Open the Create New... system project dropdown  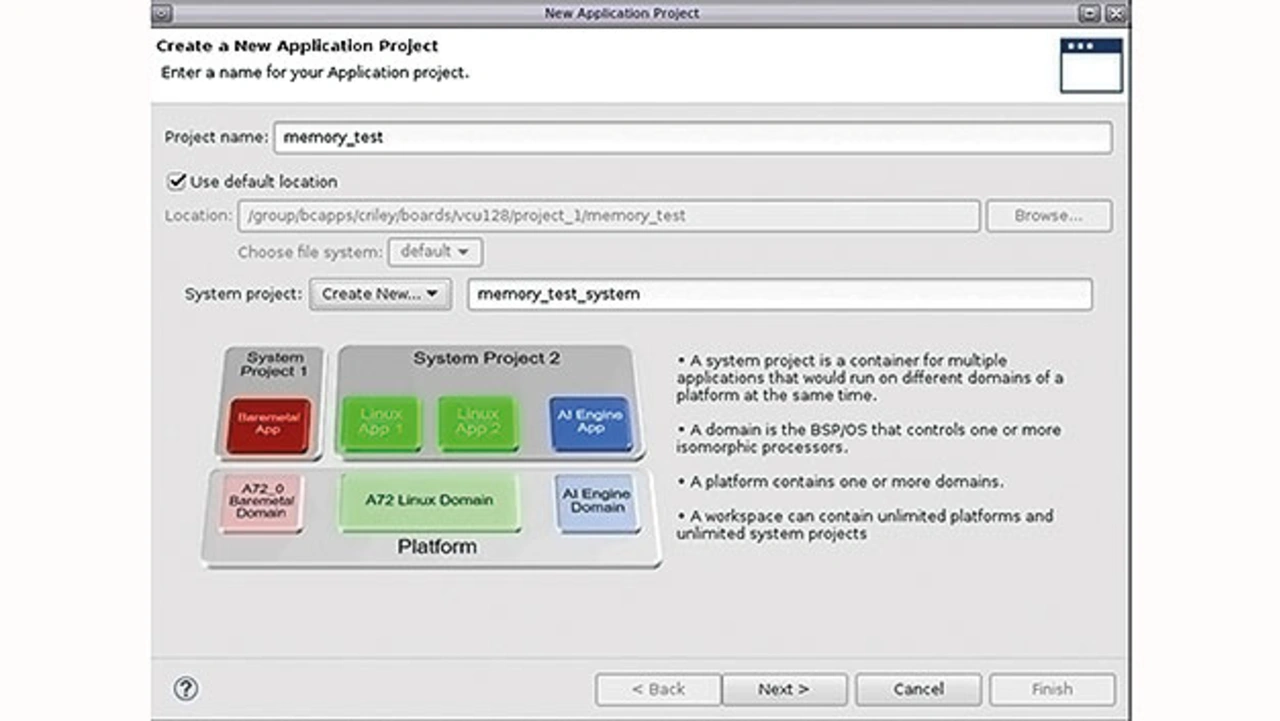tap(380, 294)
